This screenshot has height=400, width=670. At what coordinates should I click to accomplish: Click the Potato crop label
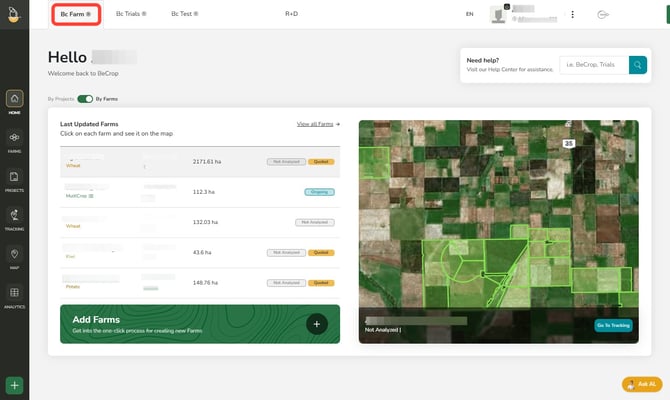[x=73, y=287]
